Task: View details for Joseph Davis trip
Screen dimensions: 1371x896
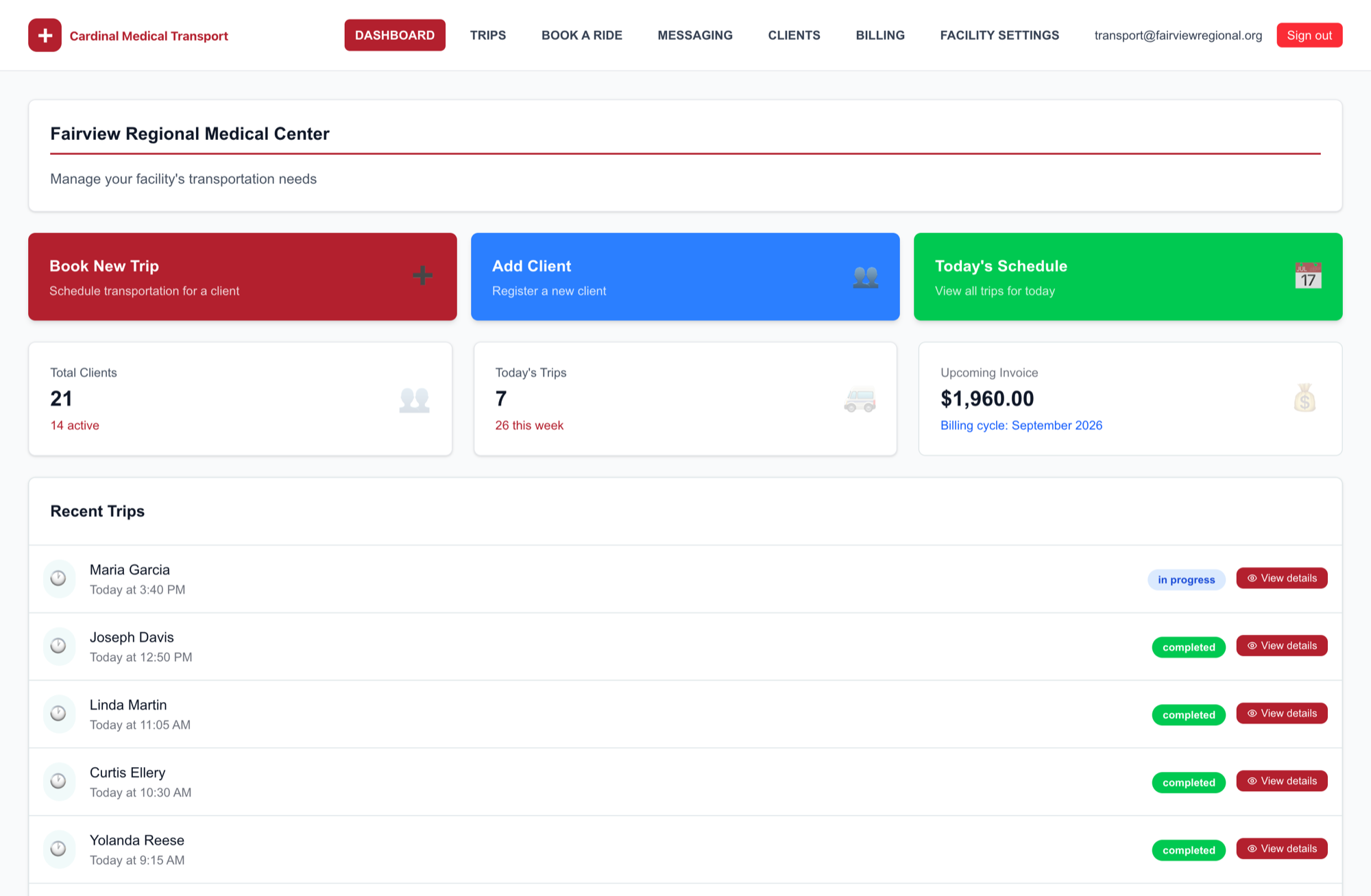Action: click(1282, 646)
